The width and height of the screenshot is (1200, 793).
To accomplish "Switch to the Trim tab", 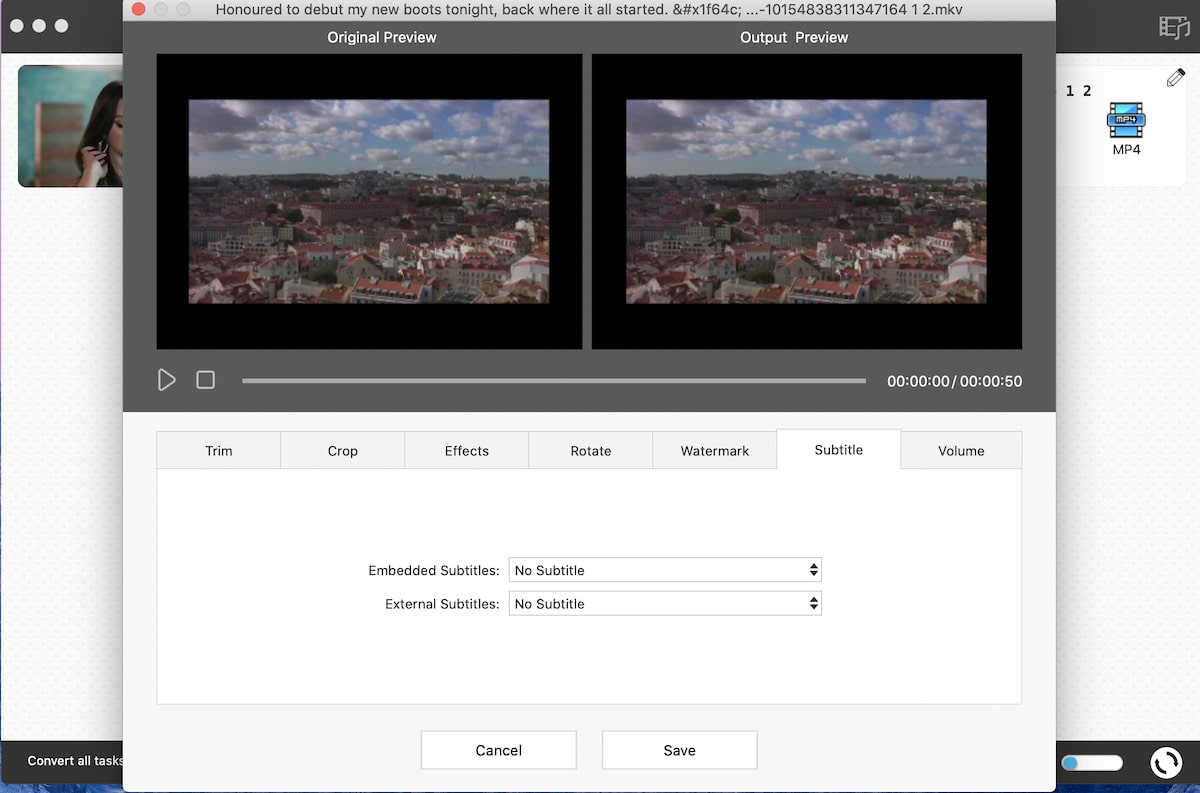I will pos(218,451).
